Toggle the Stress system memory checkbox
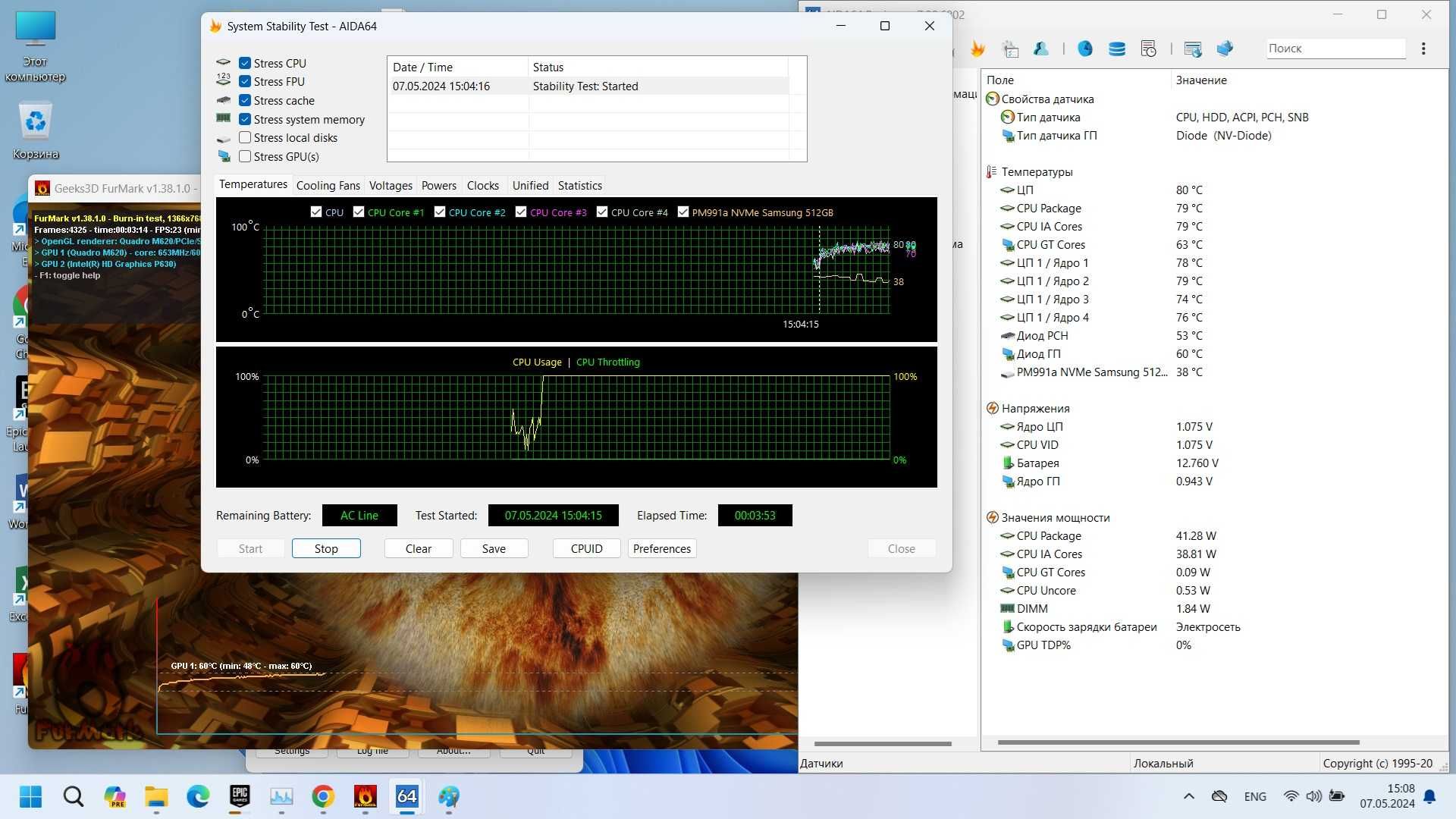 [246, 118]
